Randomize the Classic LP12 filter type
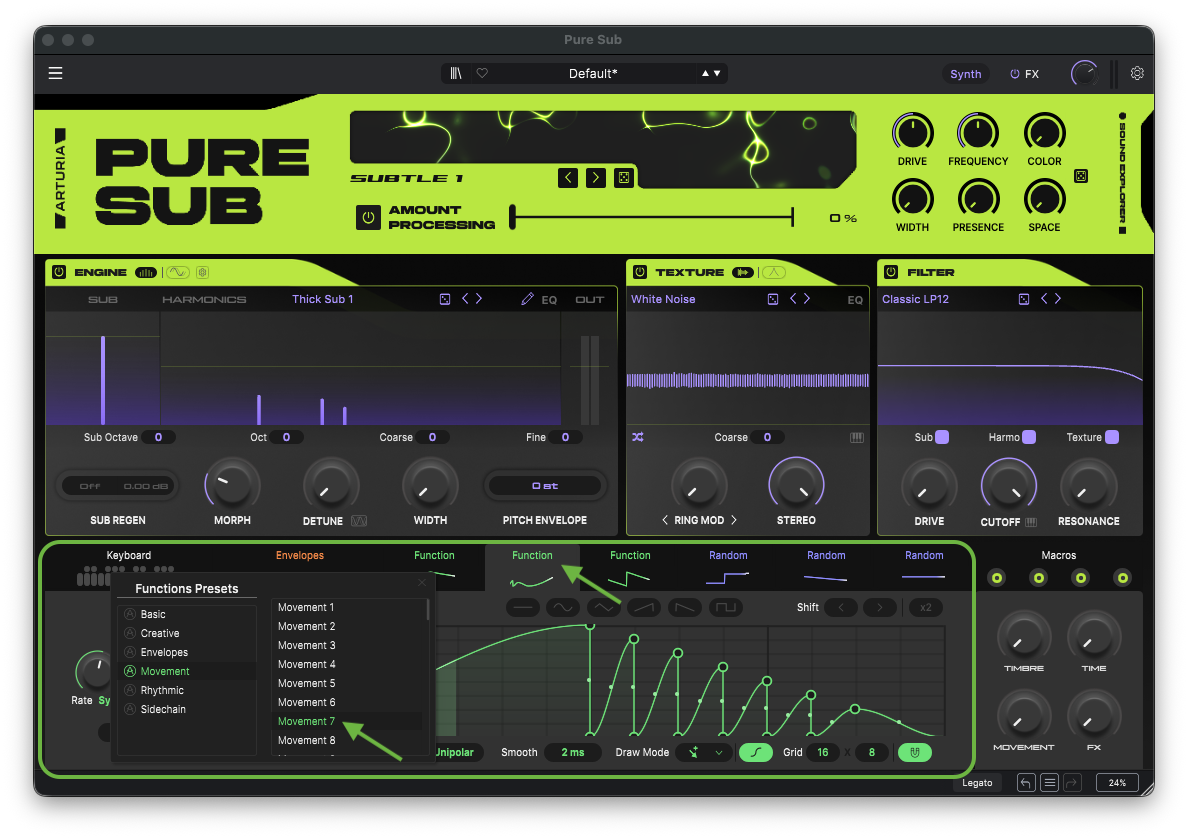Screen dimensions: 1188x838 pyautogui.click(x=1024, y=299)
